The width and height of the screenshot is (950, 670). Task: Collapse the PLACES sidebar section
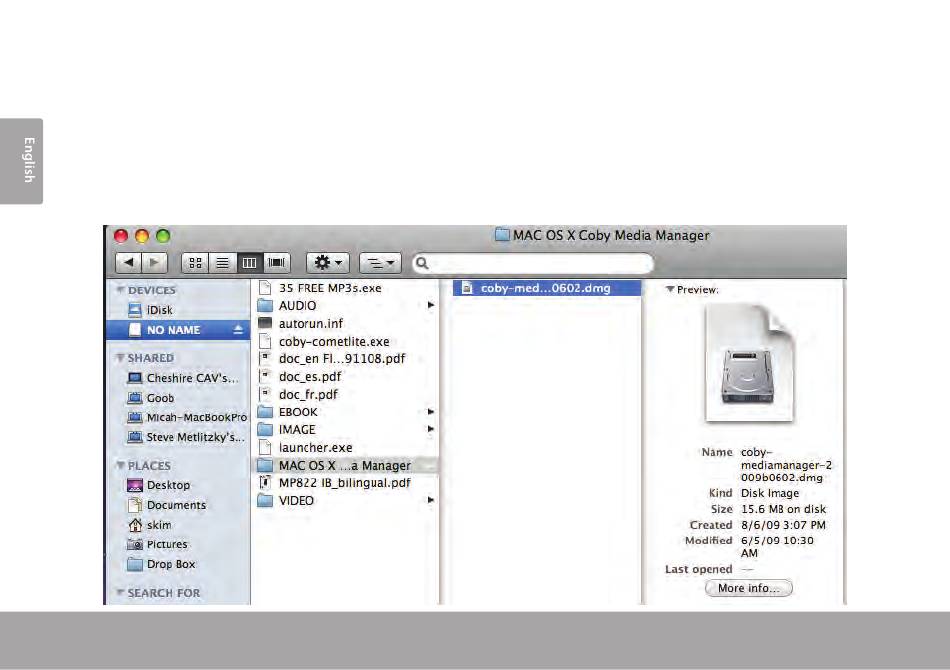point(121,465)
